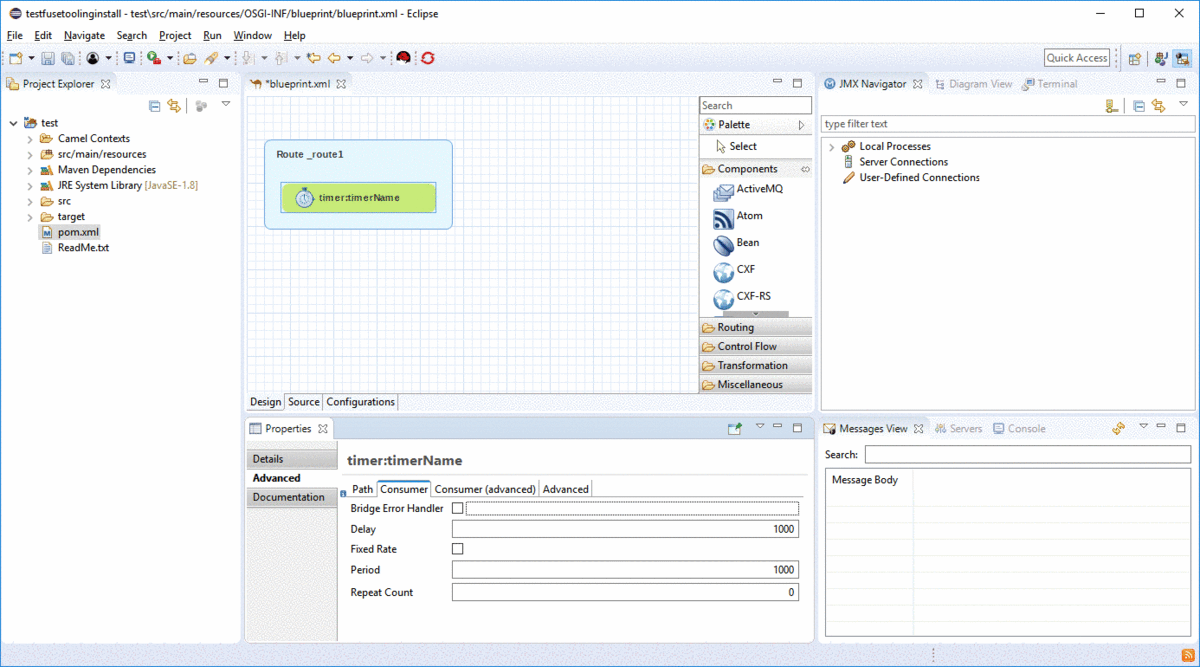
Task: Expand the Camel Contexts tree node
Action: click(30, 139)
